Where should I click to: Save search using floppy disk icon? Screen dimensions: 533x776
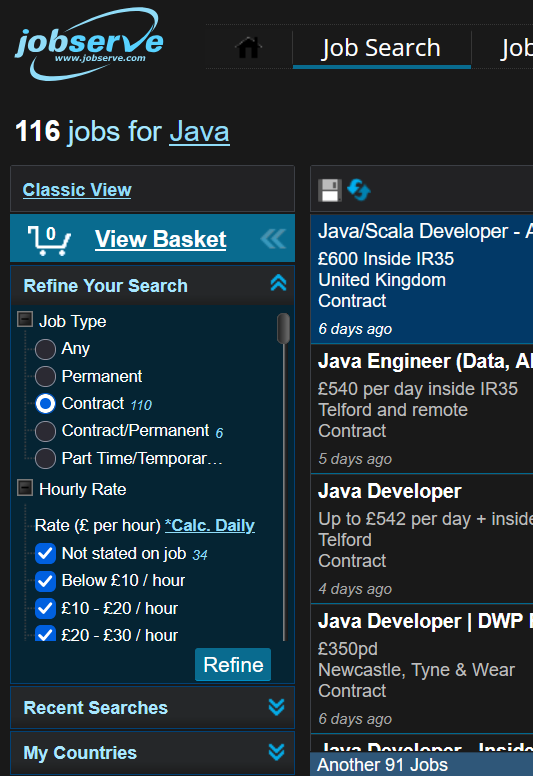point(330,190)
